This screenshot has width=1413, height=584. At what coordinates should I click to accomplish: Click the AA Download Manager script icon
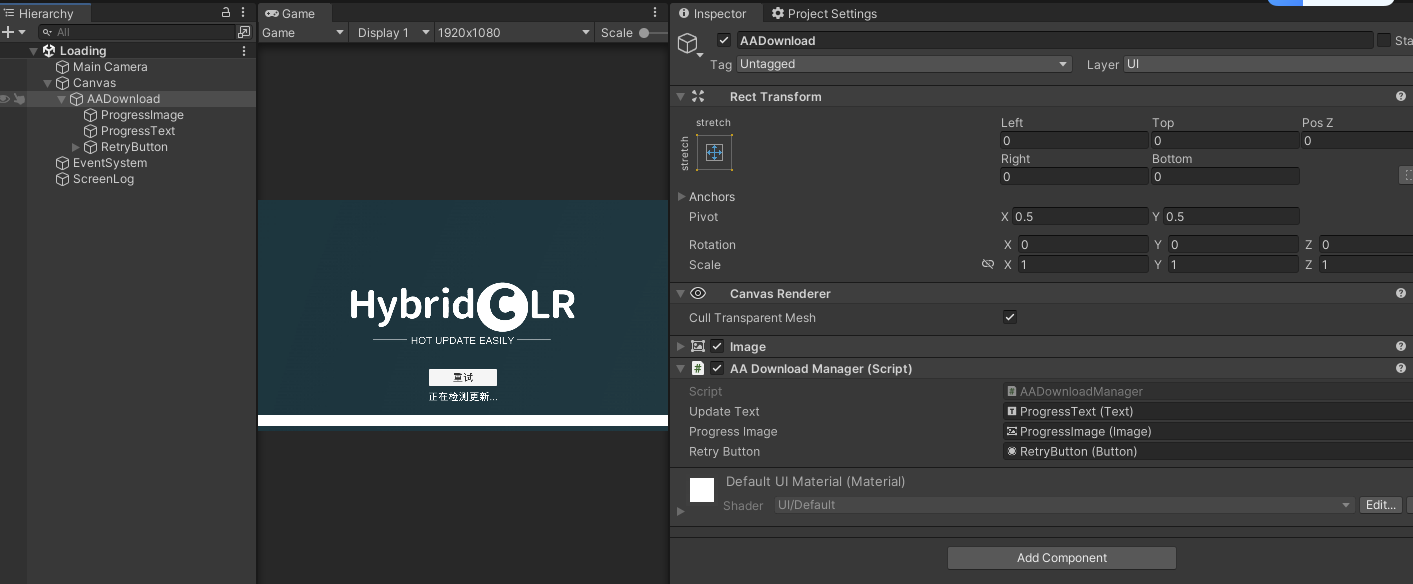[699, 369]
